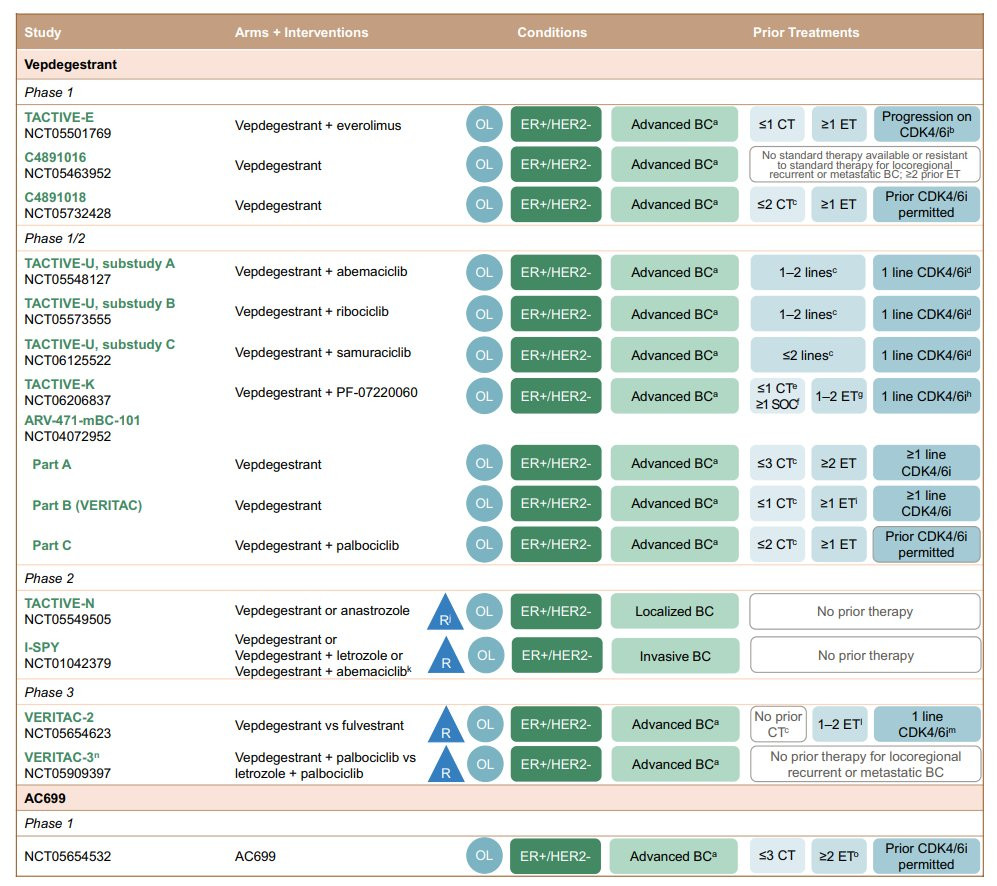Click the R triangle in VERITAC-3 row
997x886 pixels.
pyautogui.click(x=446, y=765)
